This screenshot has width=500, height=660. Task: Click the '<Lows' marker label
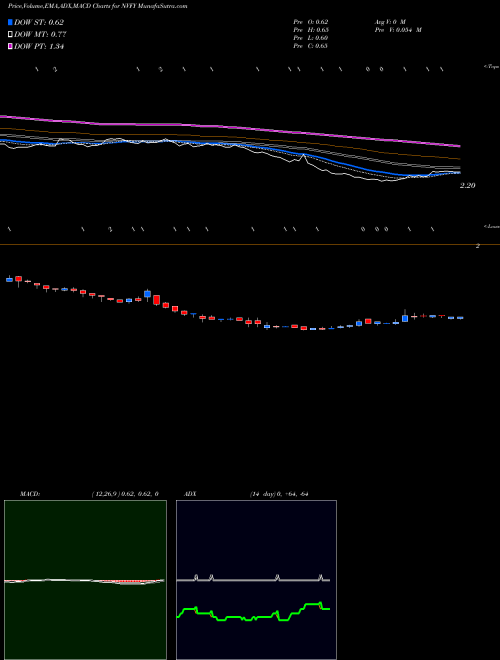(x=491, y=226)
